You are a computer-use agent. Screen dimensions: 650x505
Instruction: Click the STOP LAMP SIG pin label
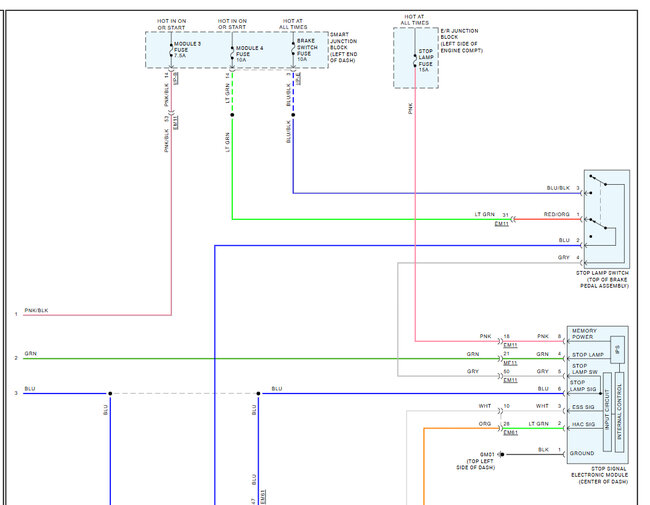583,386
